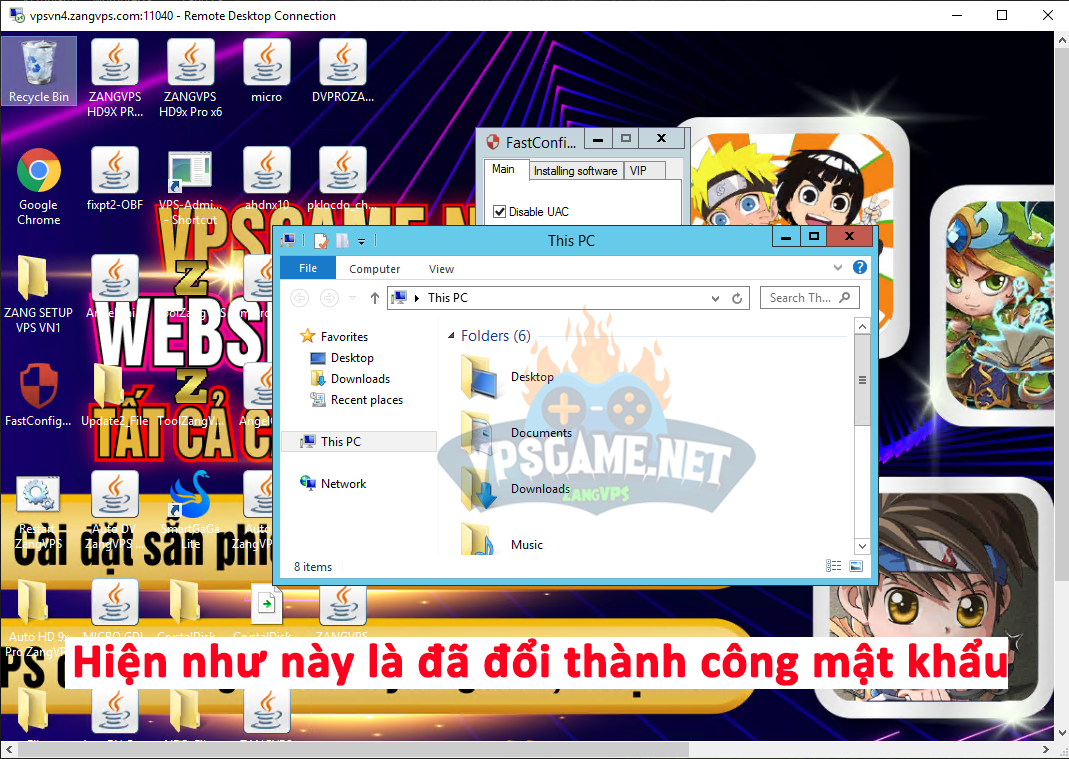Screen dimensions: 1069x759
Task: Click the blue File menu button
Action: (x=308, y=268)
